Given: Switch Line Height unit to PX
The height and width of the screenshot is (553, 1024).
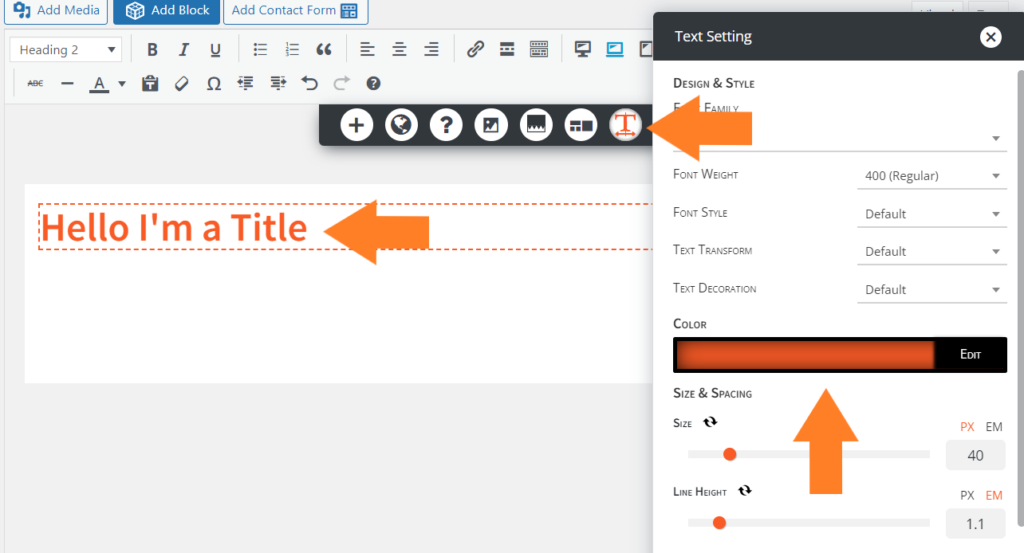Looking at the screenshot, I should pyautogui.click(x=967, y=495).
